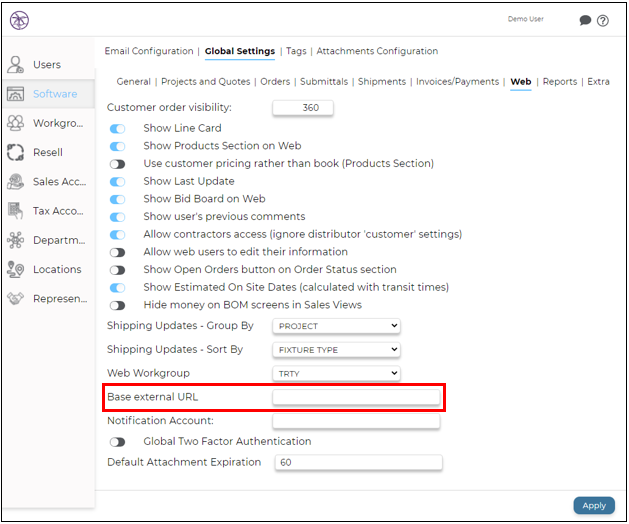Screen dimensions: 629x524
Task: Open Reports sub-tab
Action: pos(560,81)
